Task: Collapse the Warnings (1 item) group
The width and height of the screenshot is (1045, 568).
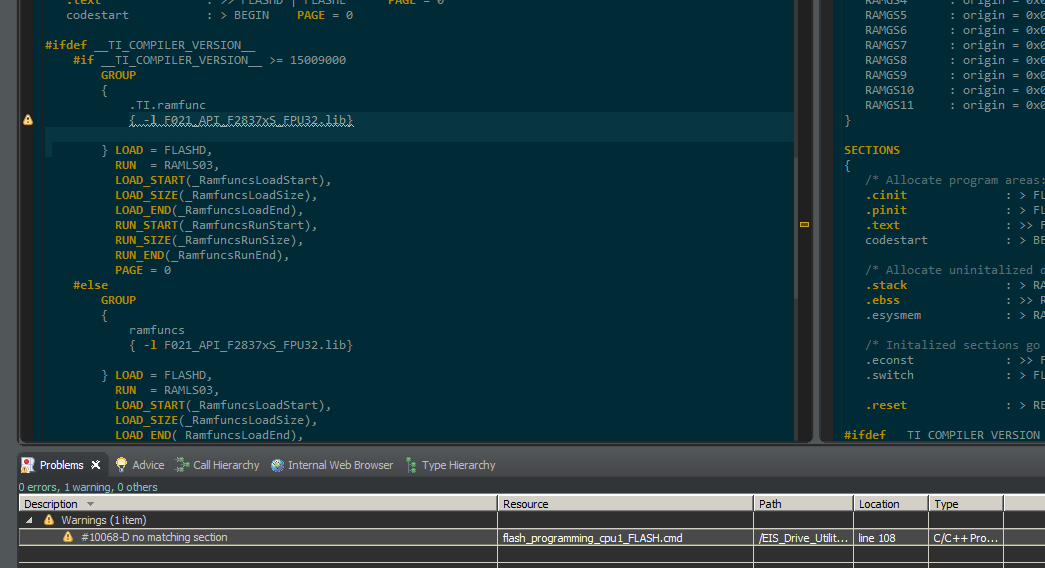Action: point(29,520)
